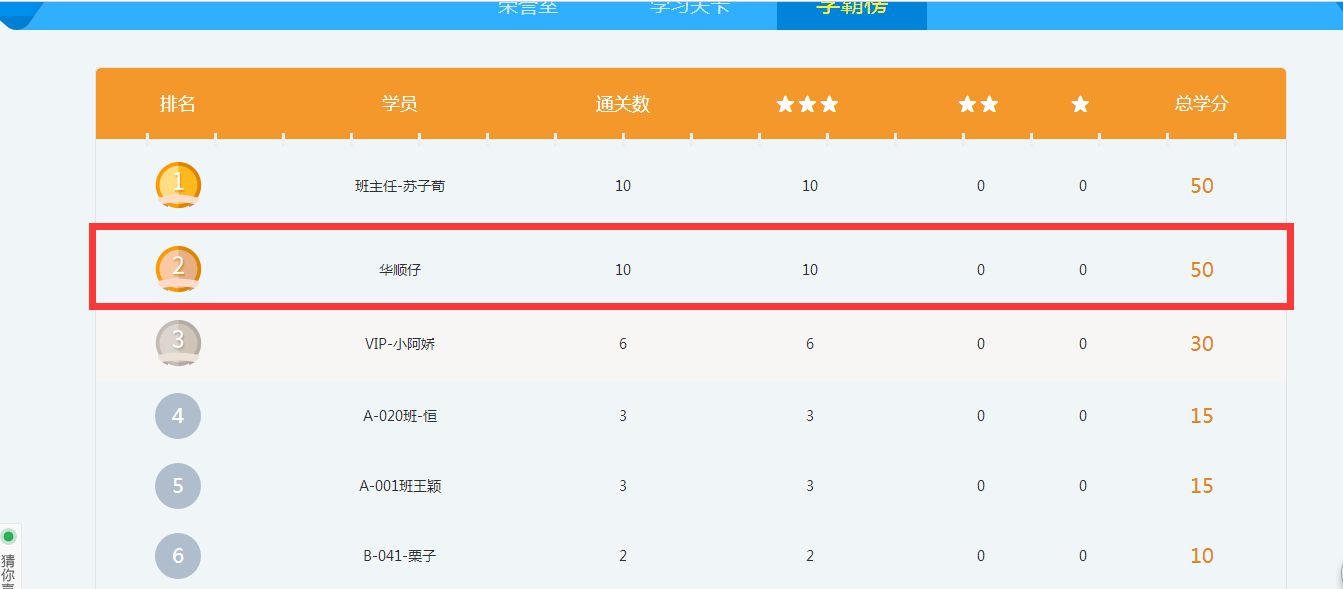Click the two-star column header
Image resolution: width=1343 pixels, height=589 pixels.
pos(978,104)
